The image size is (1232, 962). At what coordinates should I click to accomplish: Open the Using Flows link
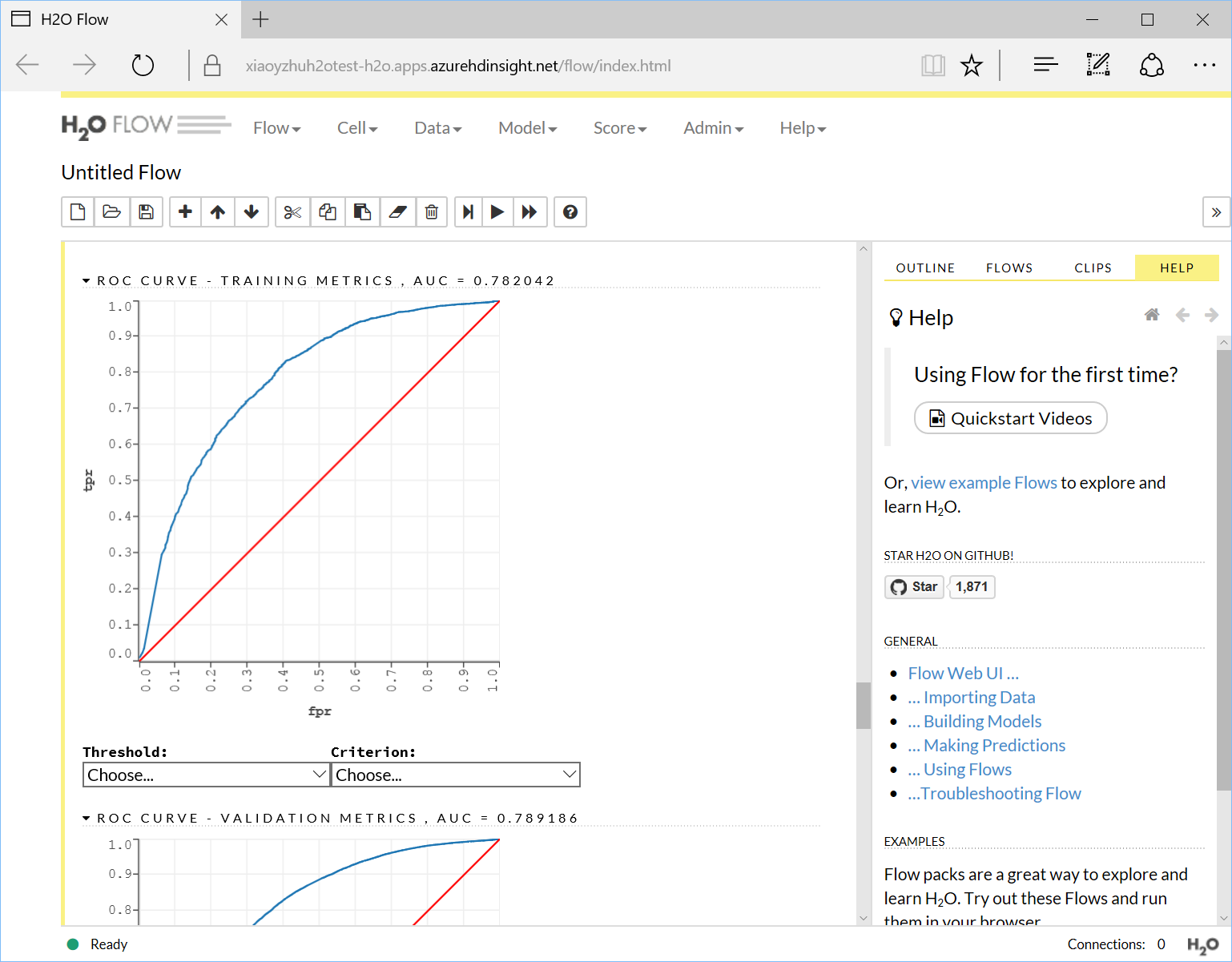pos(960,770)
